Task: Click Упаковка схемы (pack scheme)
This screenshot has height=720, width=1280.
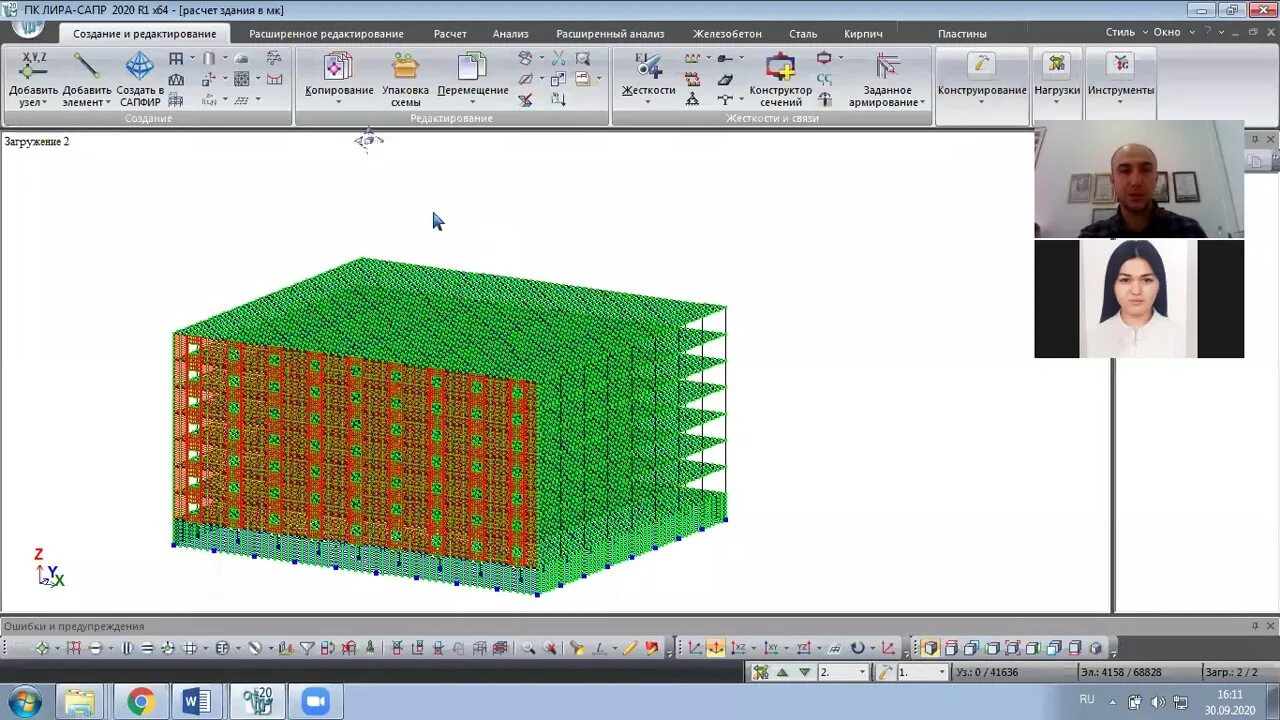Action: click(x=405, y=80)
